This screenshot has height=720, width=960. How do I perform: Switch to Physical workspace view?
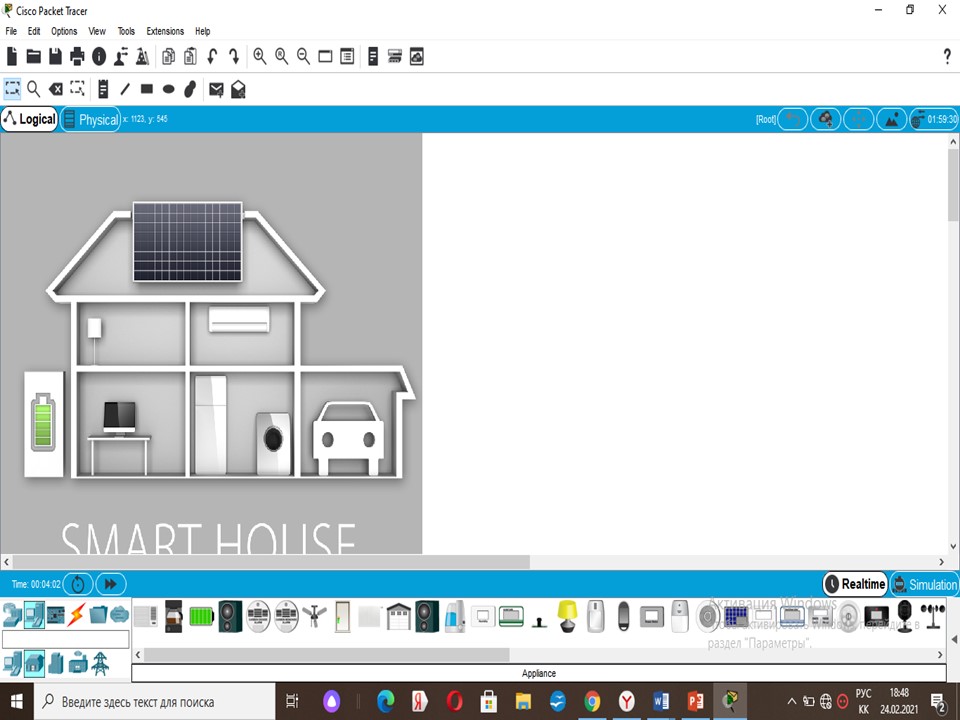tap(90, 120)
